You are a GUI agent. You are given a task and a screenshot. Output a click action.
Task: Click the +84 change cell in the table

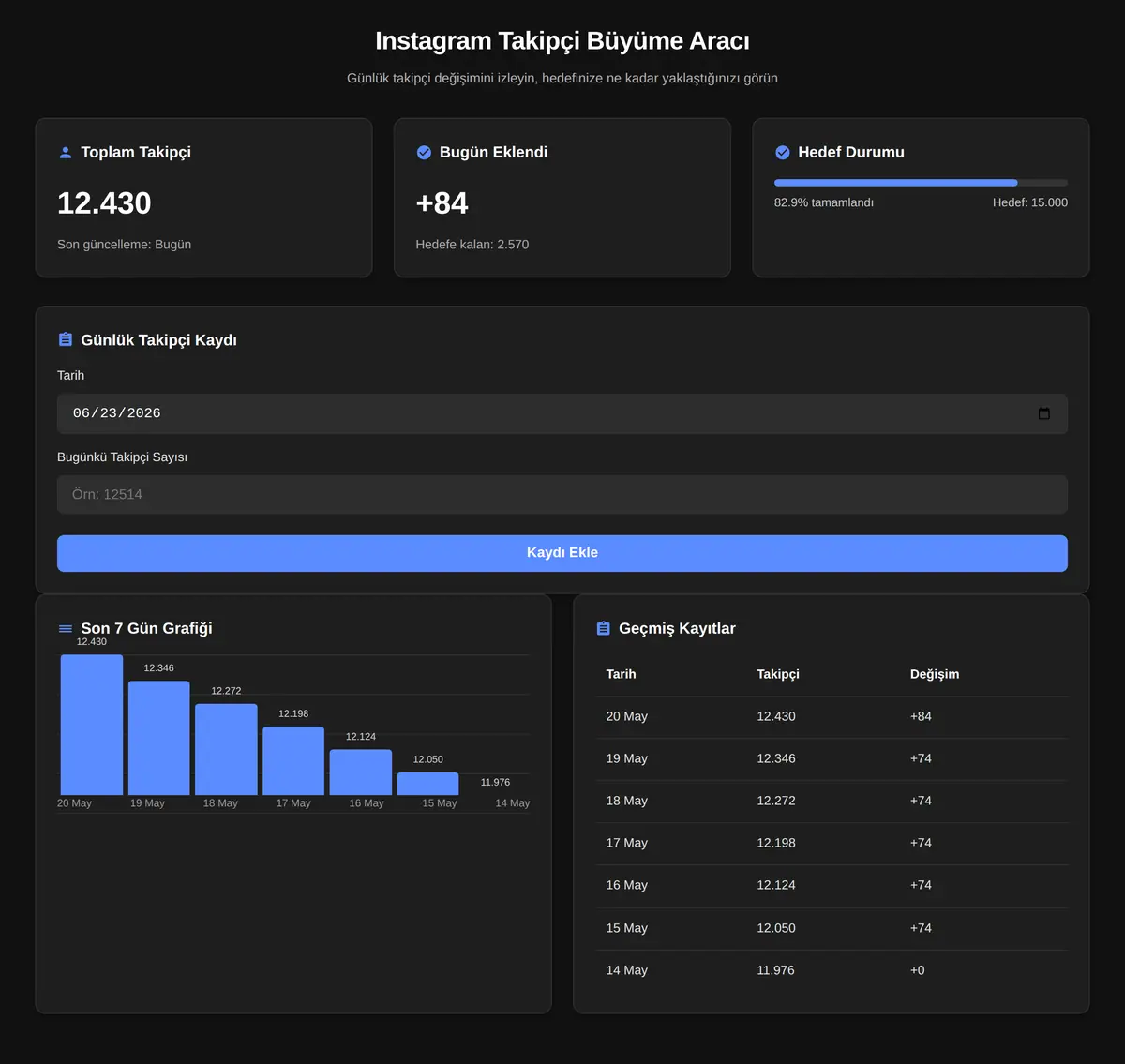pos(921,716)
